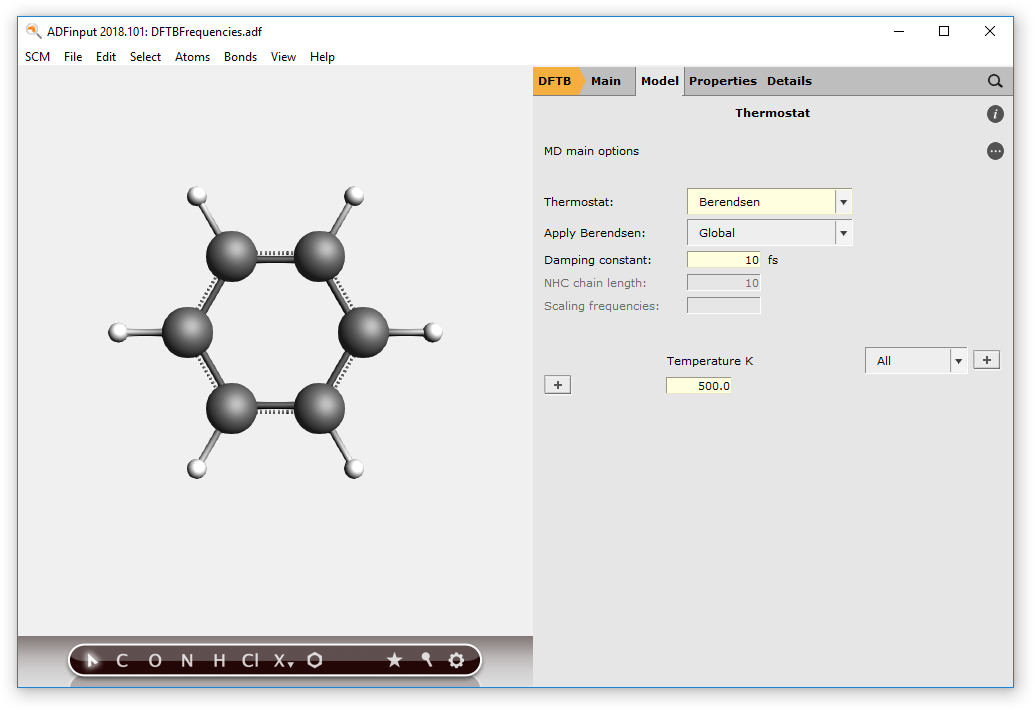The height and width of the screenshot is (710, 1035).
Task: Select the nitrogen atom tool
Action: pyautogui.click(x=187, y=661)
